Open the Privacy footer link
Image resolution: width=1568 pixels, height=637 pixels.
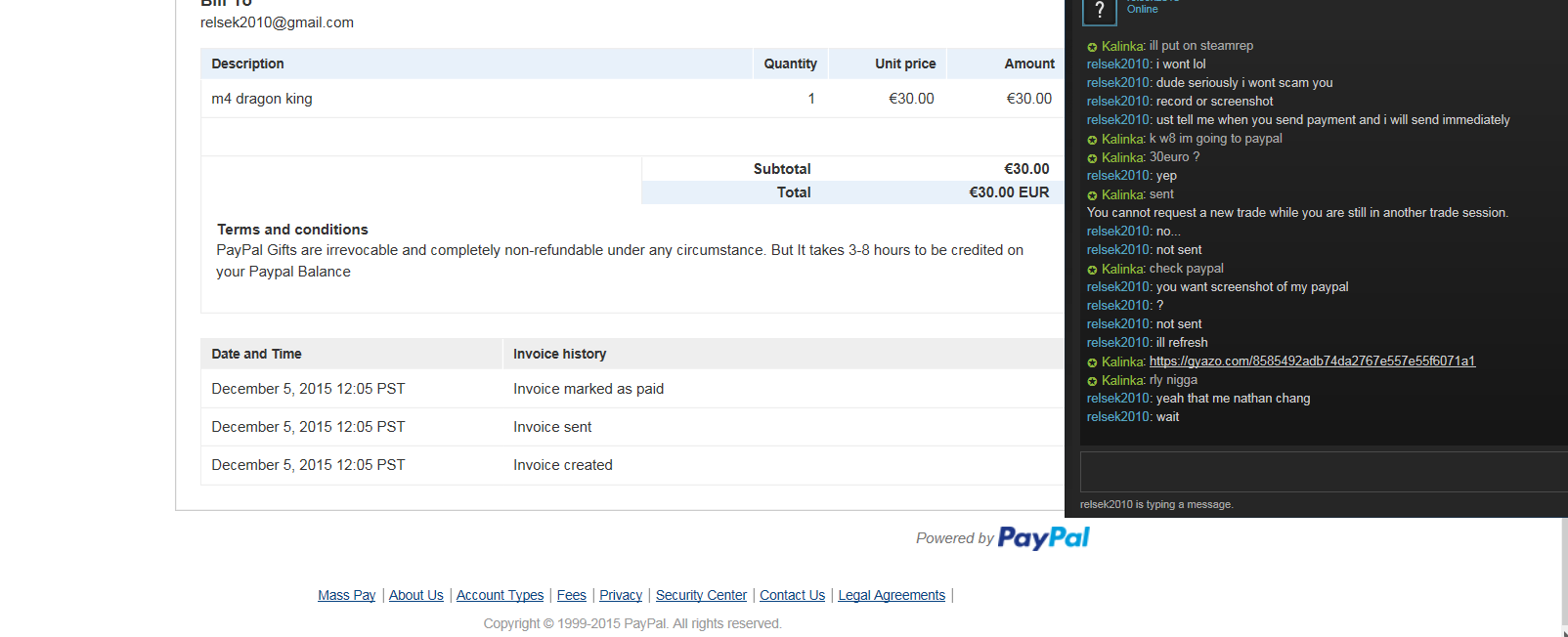click(621, 595)
